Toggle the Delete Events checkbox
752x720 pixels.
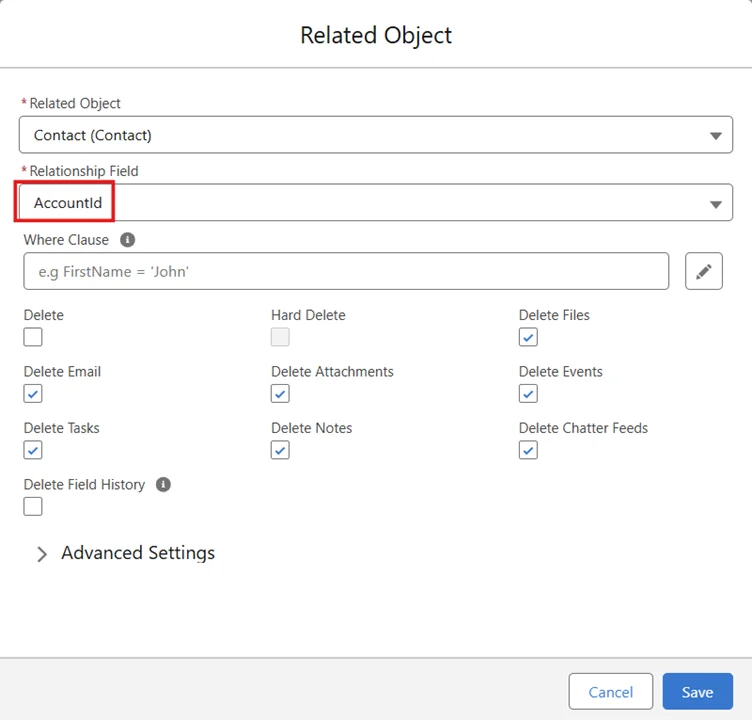[528, 394]
